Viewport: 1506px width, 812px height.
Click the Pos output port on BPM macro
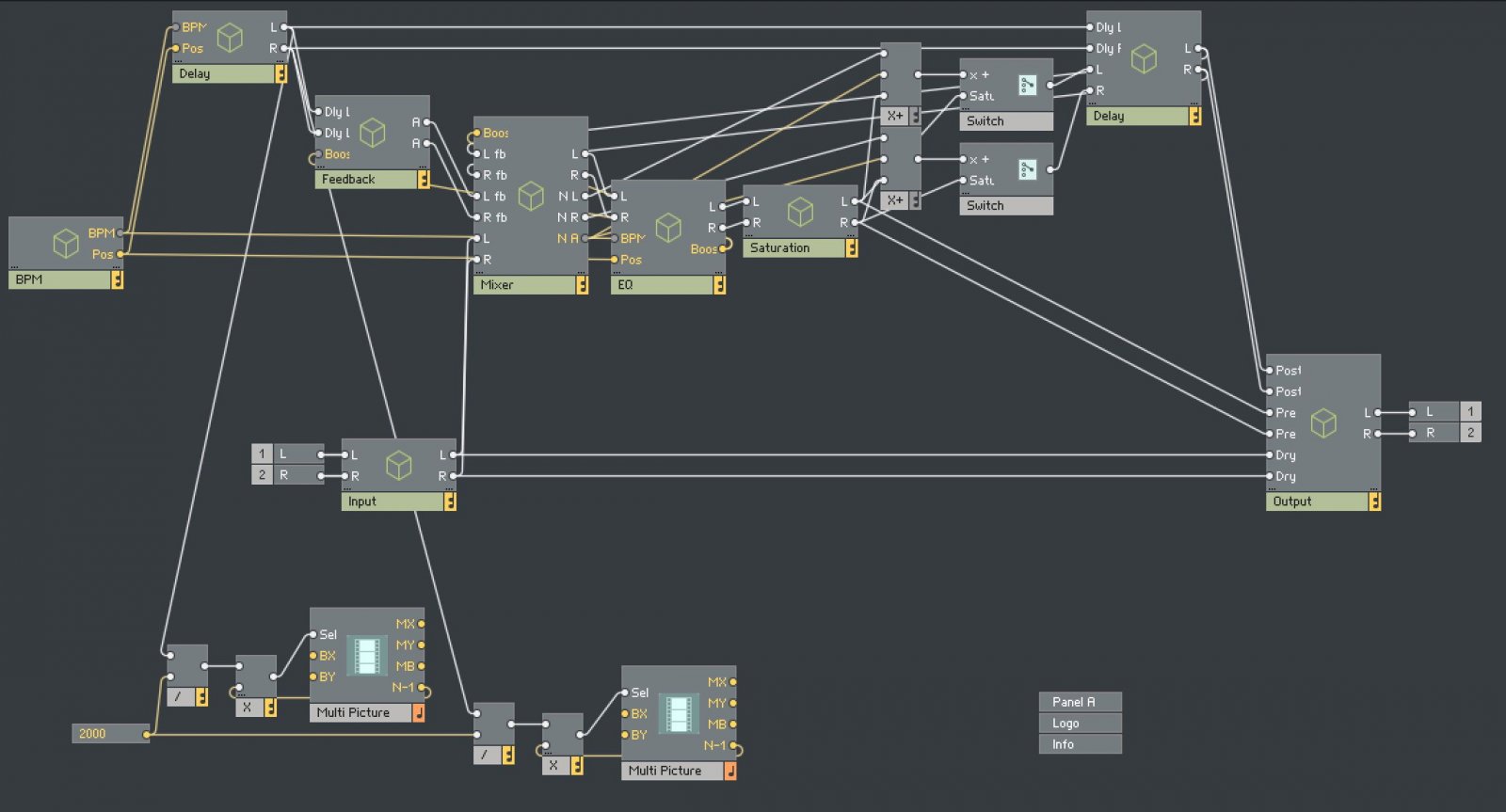120,254
